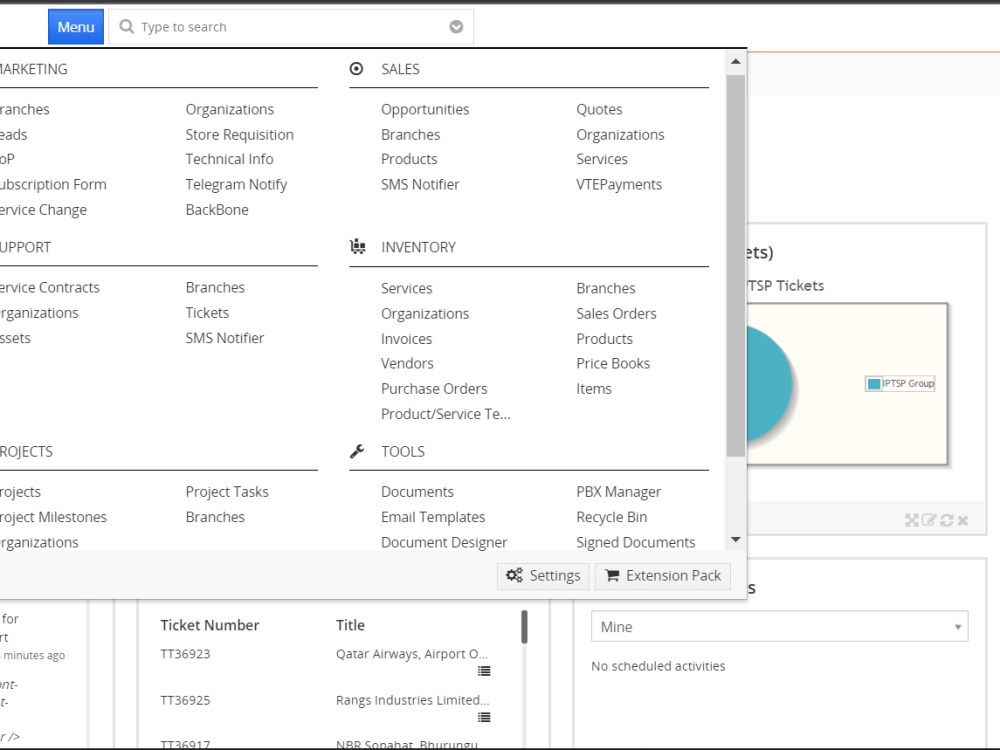Open the Extension Pack button
The image size is (1000, 750).
coord(663,576)
